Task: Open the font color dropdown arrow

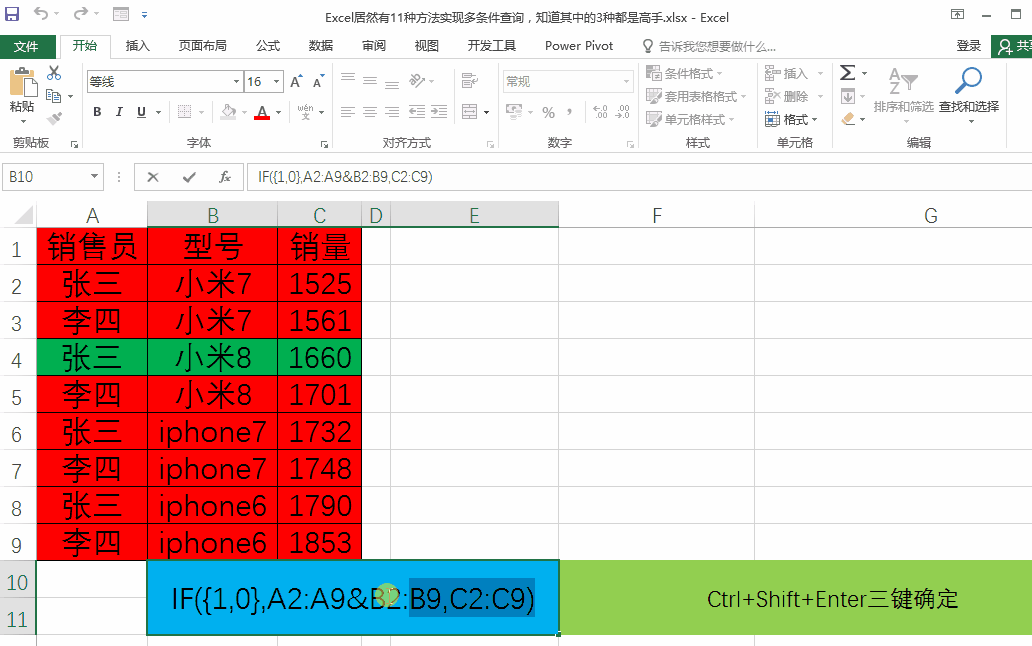Action: (x=278, y=112)
